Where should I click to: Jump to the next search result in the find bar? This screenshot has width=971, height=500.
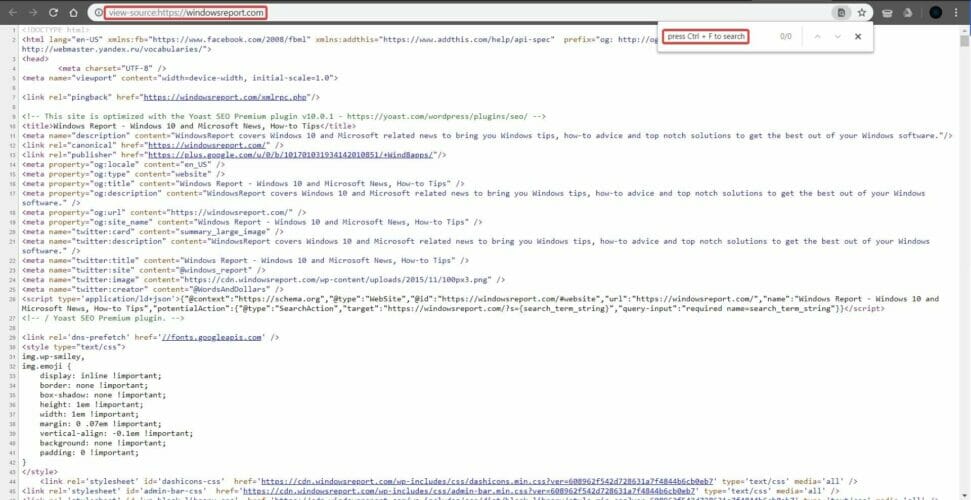[x=838, y=37]
